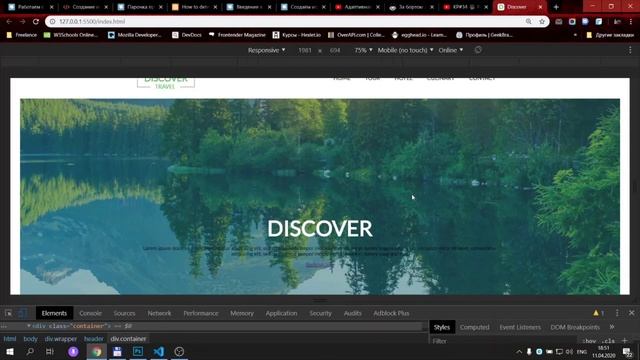
Task: Open the 75% zoom dropdown
Action: tap(363, 50)
